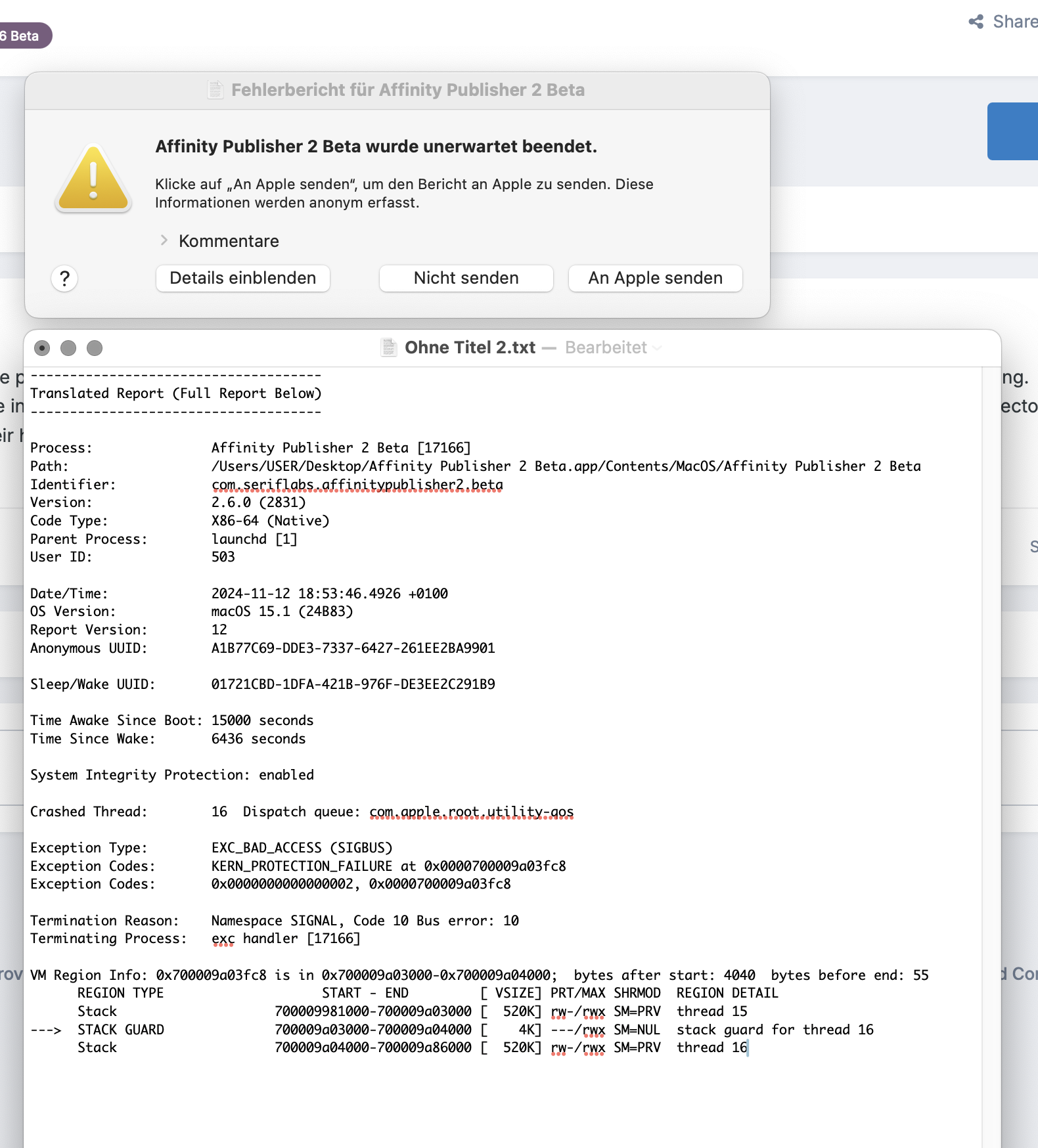Click '15000 seconds' time awake value
Screen dimensions: 1038x1148
point(262,720)
